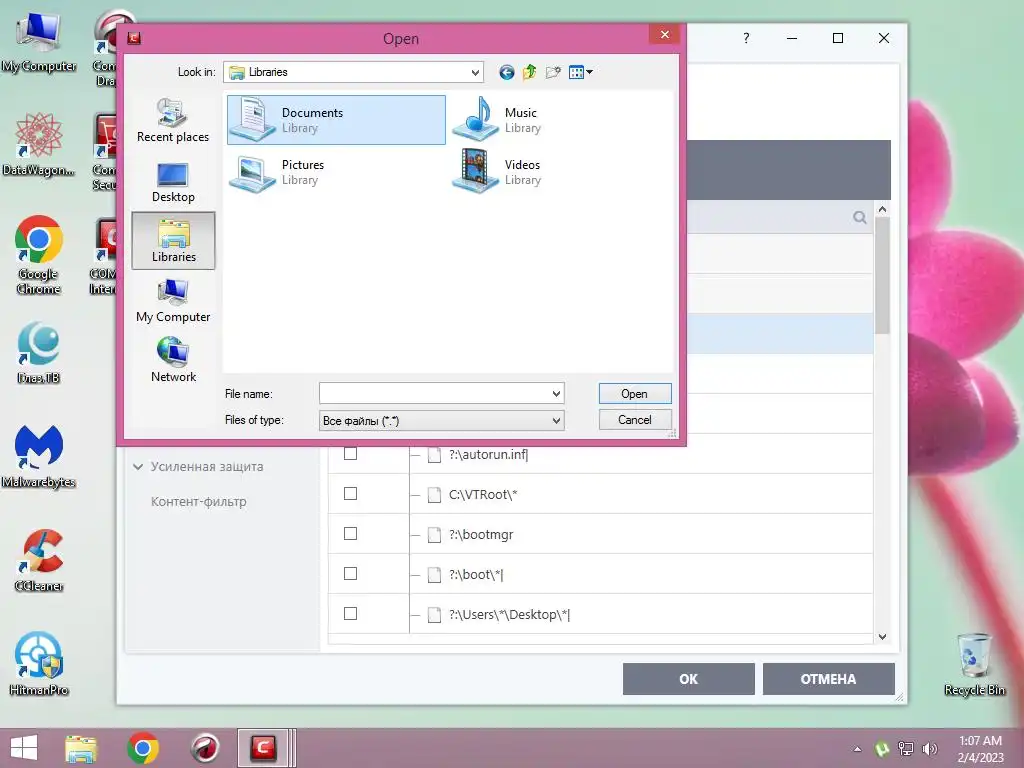This screenshot has height=768, width=1024.
Task: Click scroll up arrow in the settings list
Action: coord(882,210)
